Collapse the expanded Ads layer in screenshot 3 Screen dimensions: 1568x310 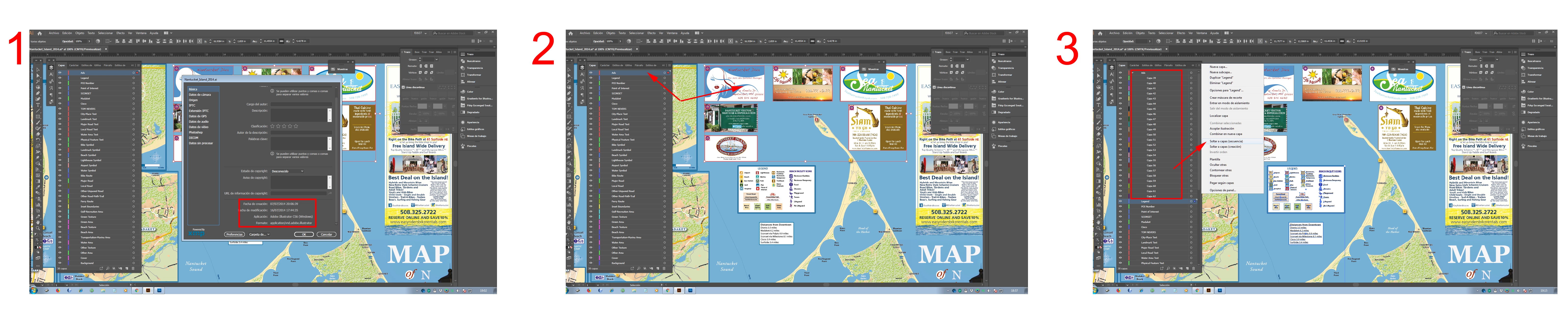tap(1133, 73)
